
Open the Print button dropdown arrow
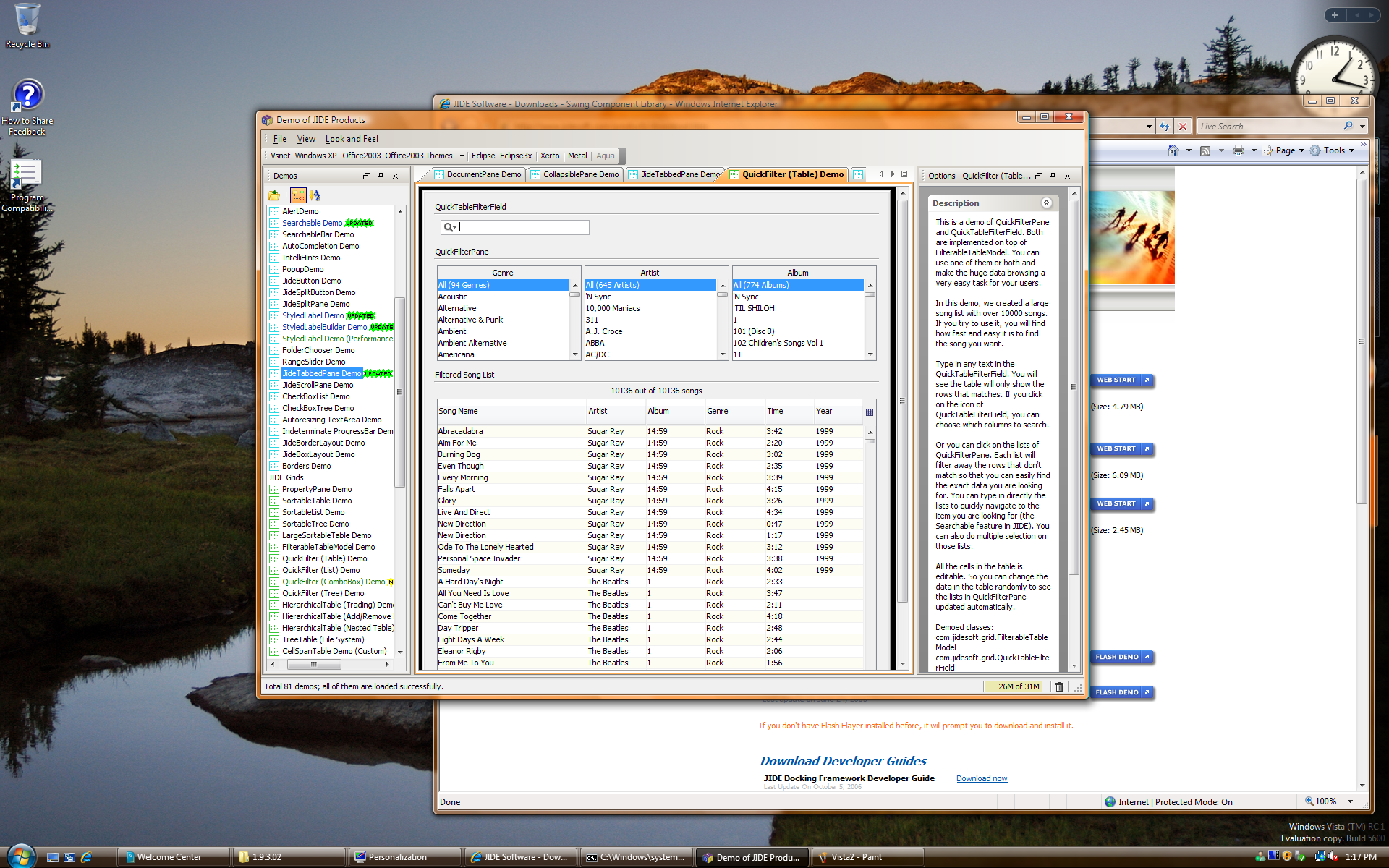pyautogui.click(x=1254, y=150)
